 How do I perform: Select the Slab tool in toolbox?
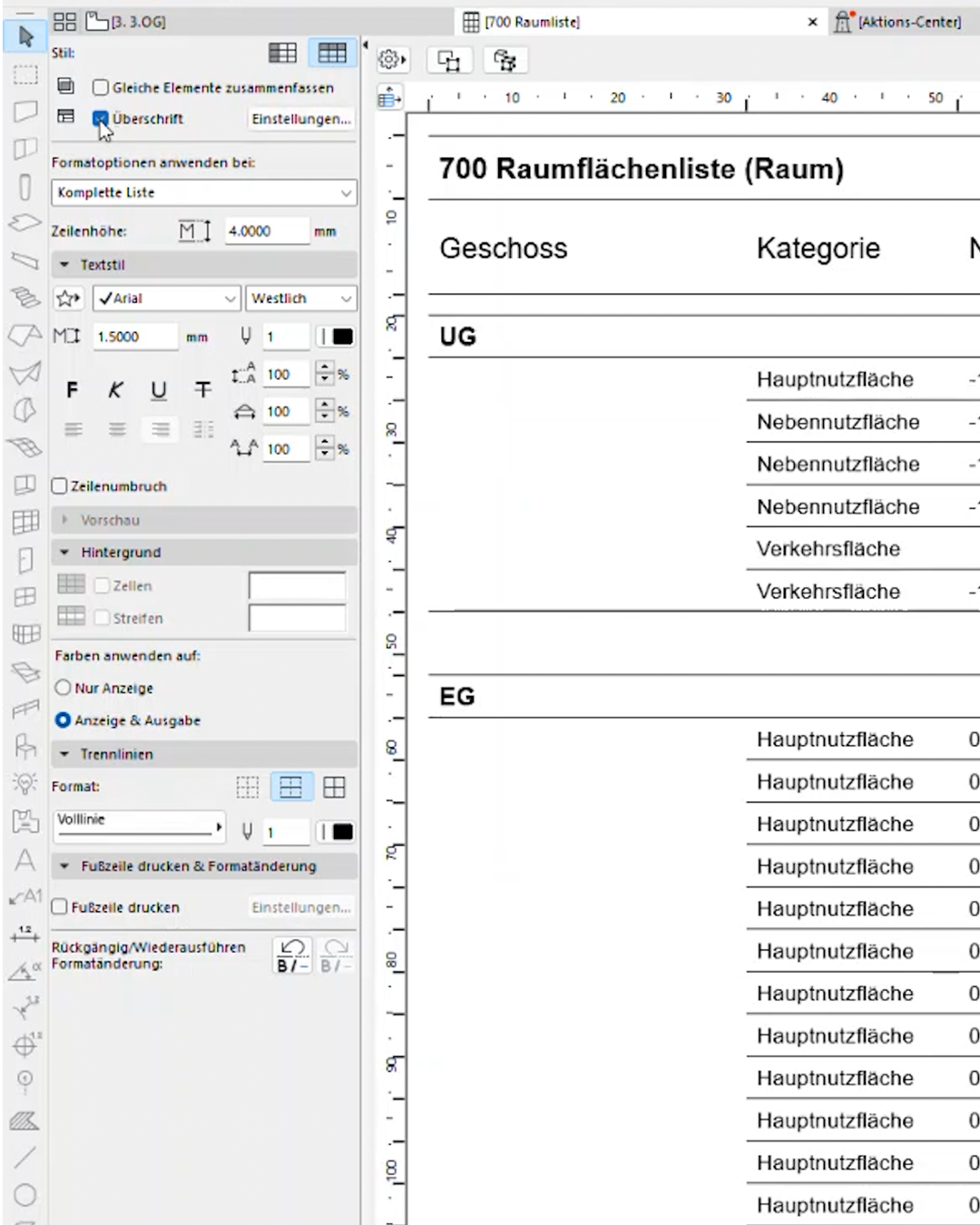coord(25,222)
